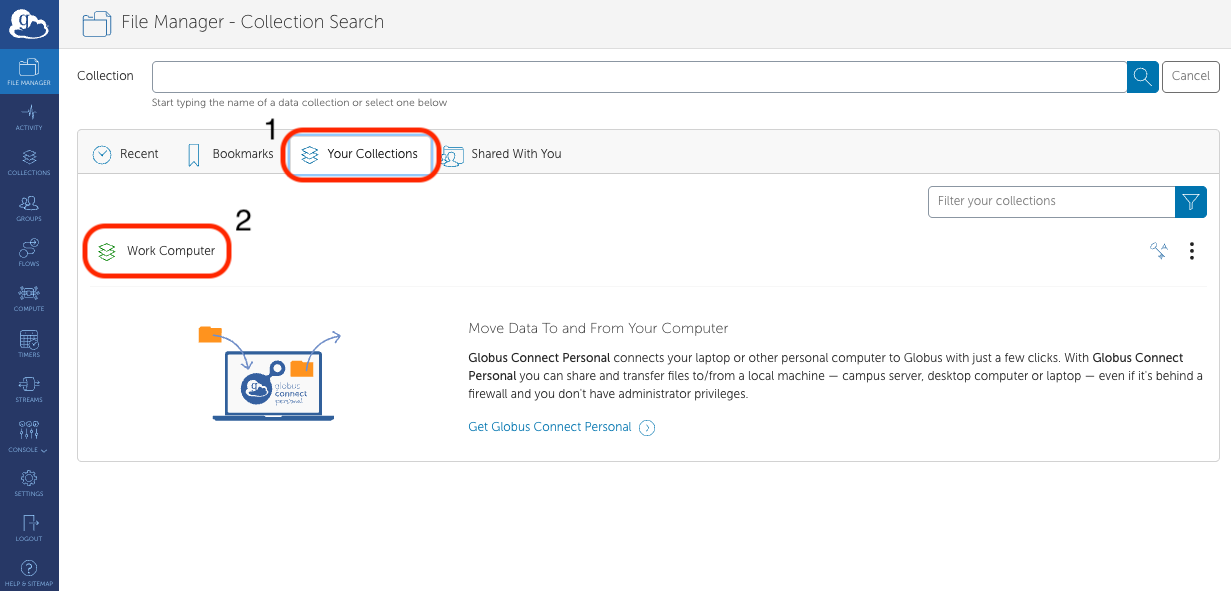Open Settings gear in sidebar
The height and width of the screenshot is (591, 1231).
point(29,484)
